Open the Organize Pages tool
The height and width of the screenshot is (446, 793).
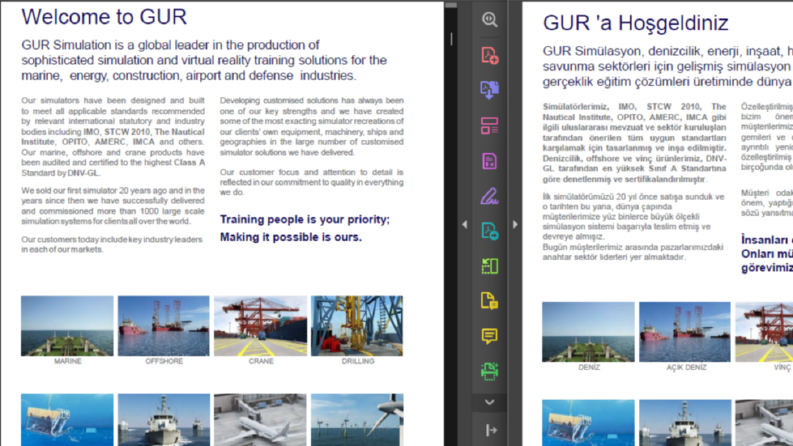pyautogui.click(x=489, y=125)
